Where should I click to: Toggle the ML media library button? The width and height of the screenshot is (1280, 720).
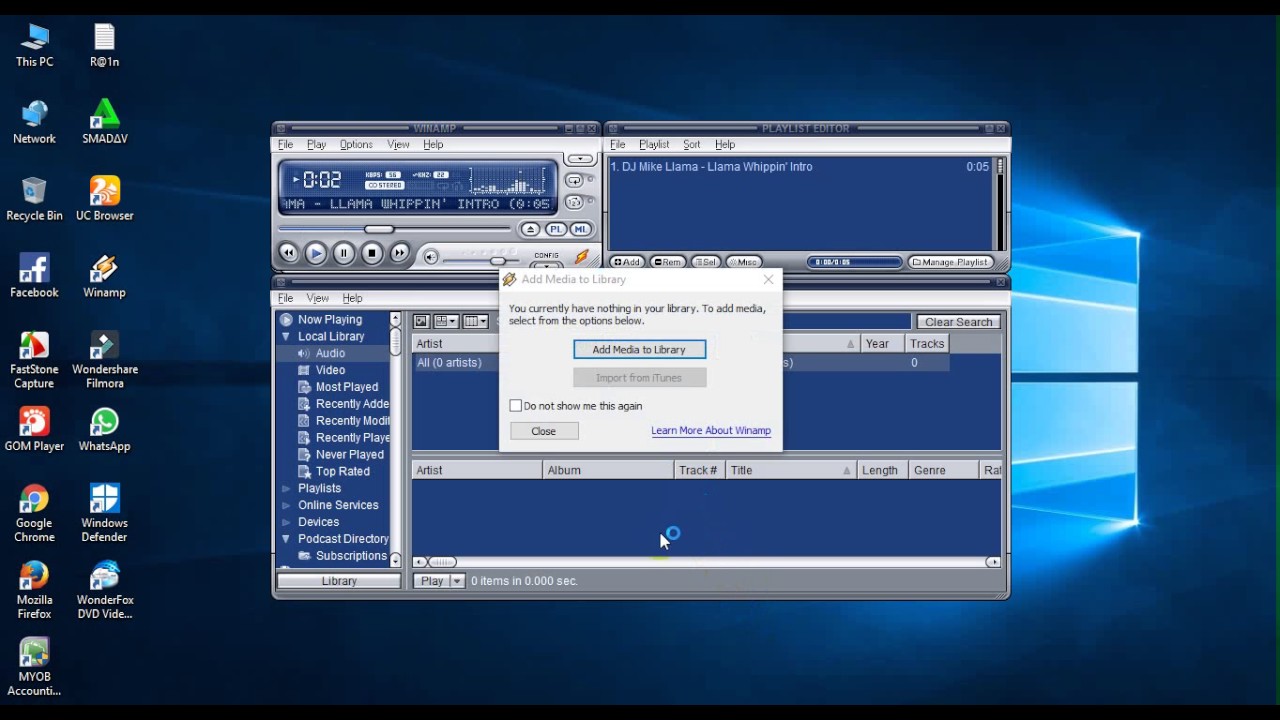pyautogui.click(x=580, y=230)
